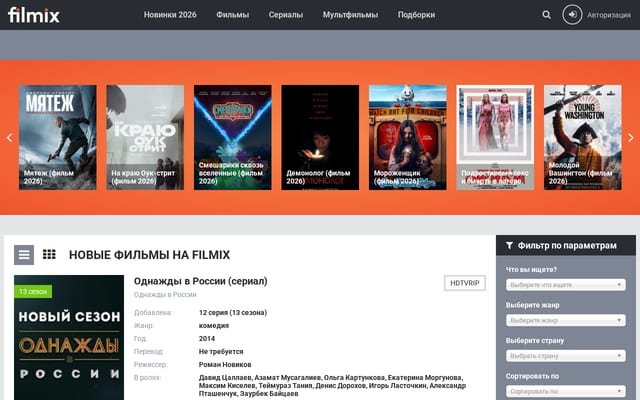Open Мультфильмы menu item
640x400 pixels.
click(350, 15)
